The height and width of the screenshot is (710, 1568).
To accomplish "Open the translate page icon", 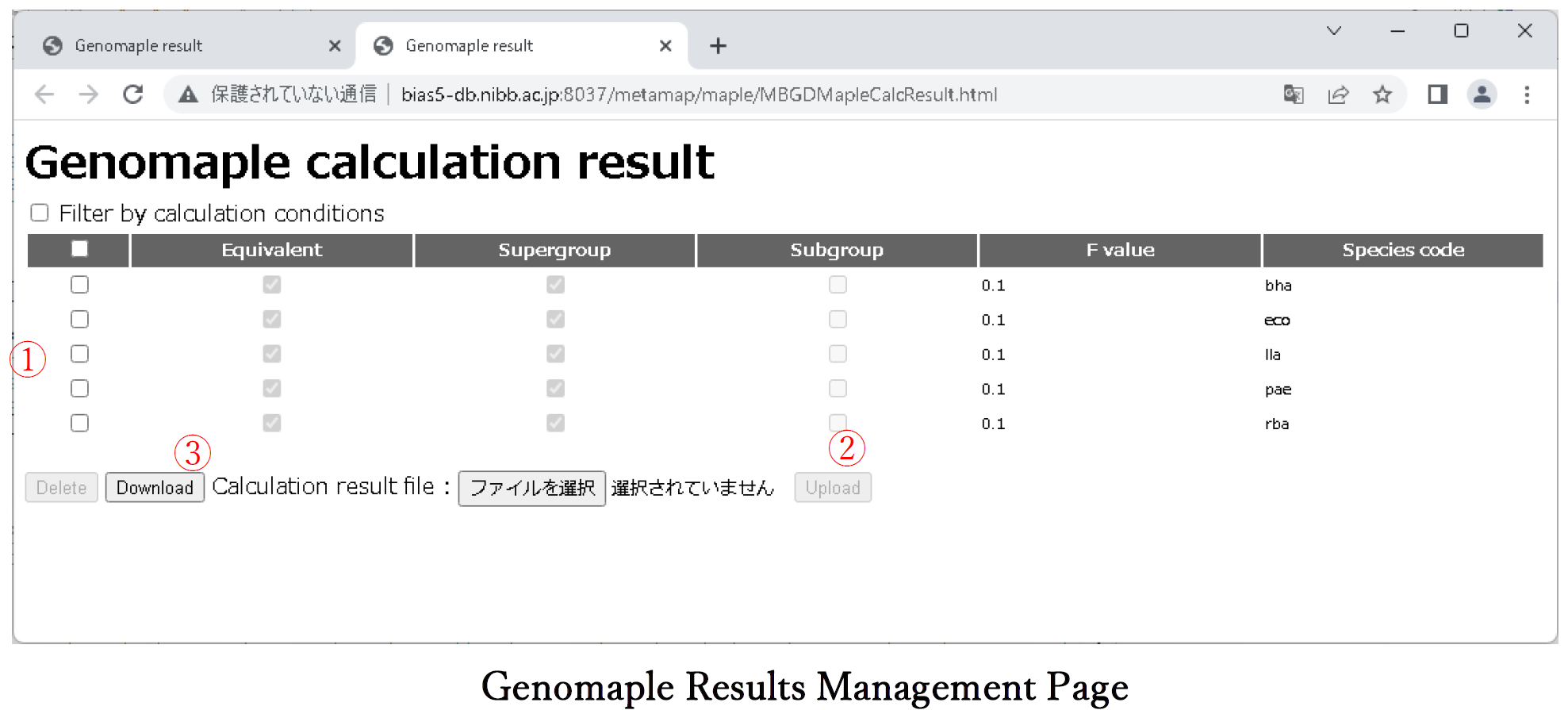I will click(1294, 95).
